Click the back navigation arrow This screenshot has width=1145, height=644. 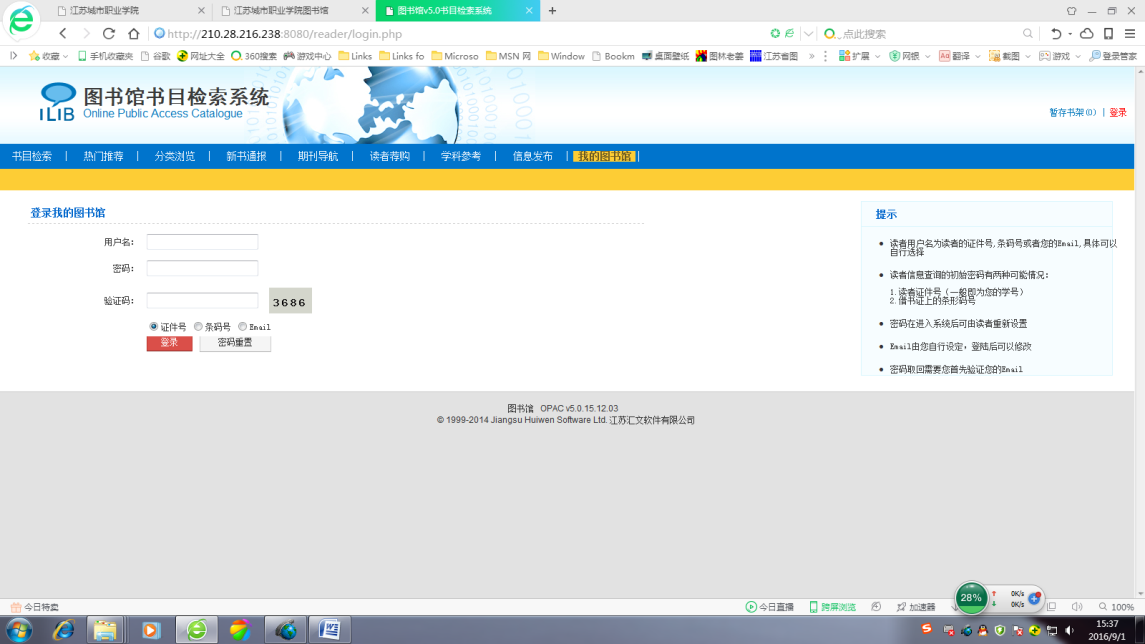(63, 34)
